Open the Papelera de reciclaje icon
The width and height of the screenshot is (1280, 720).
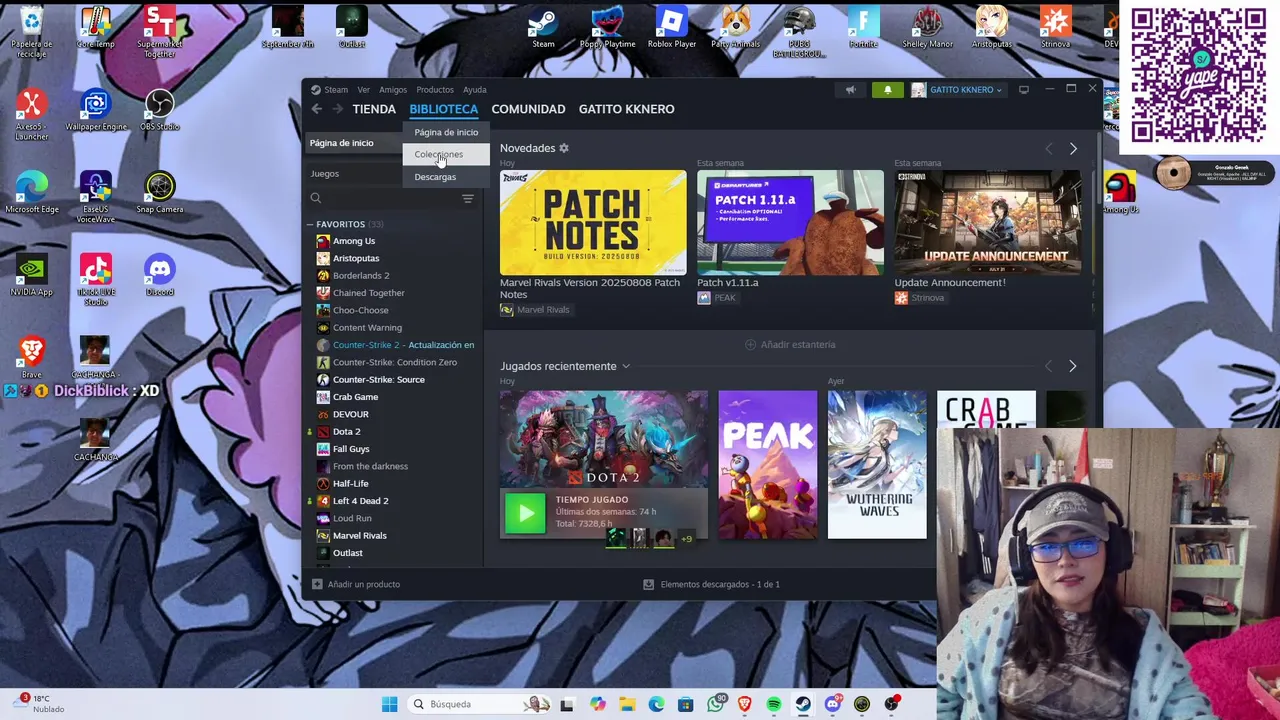coord(31,32)
